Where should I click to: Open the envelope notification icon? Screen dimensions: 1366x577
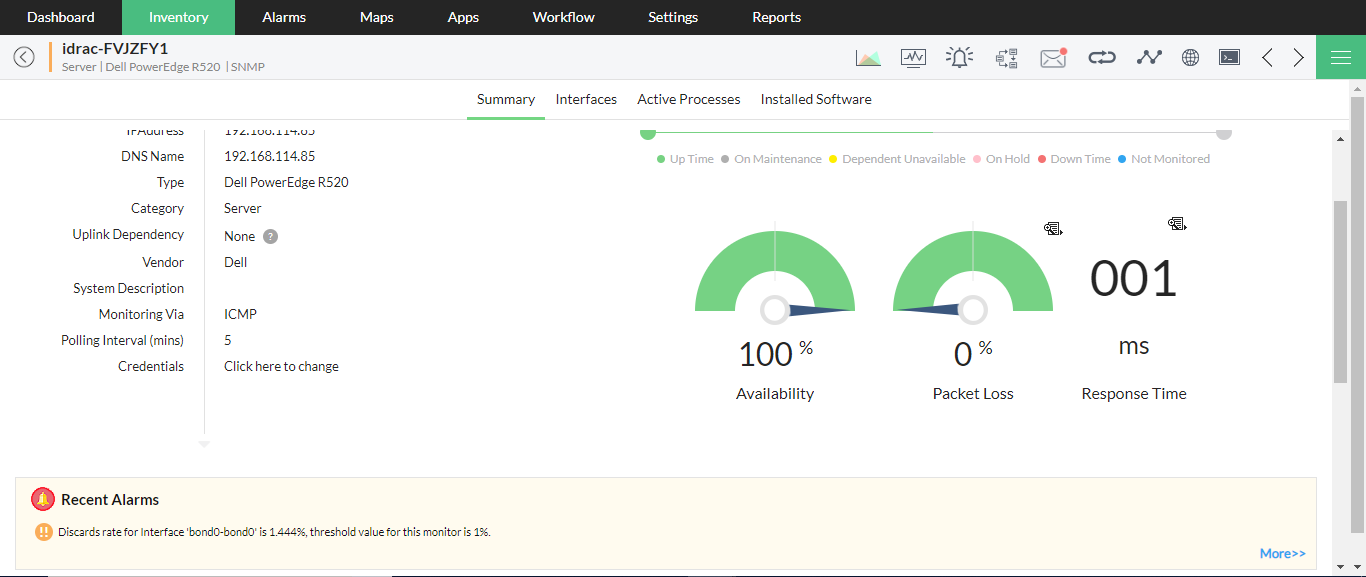[x=1053, y=58]
